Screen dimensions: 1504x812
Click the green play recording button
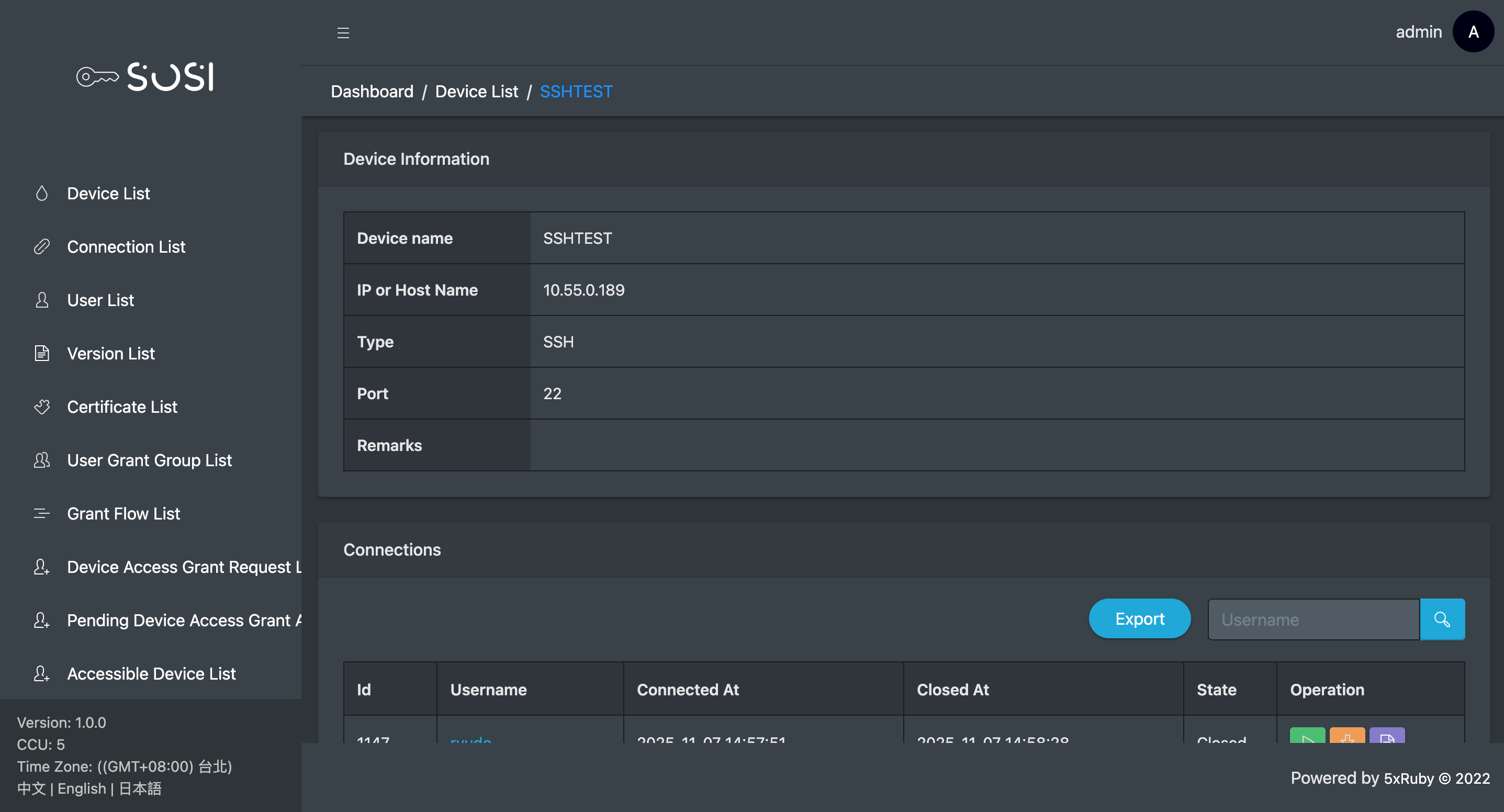tap(1307, 737)
